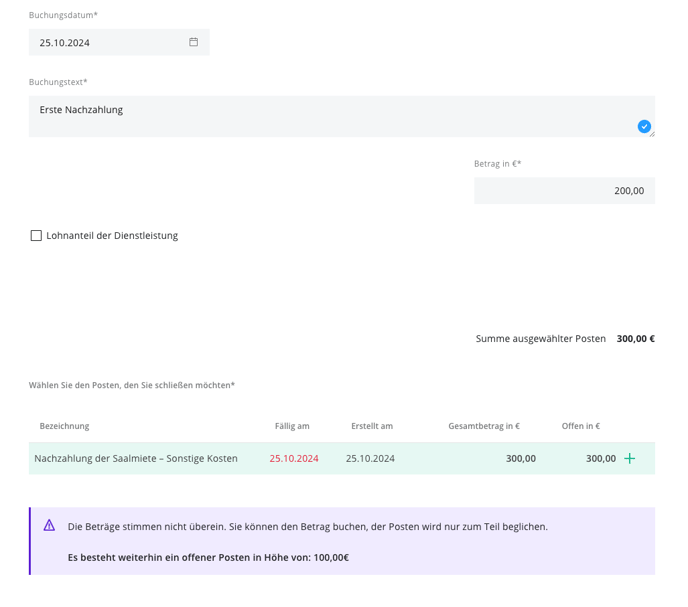Click the Betrag in €* field label
This screenshot has height=607, width=688.
498,163
